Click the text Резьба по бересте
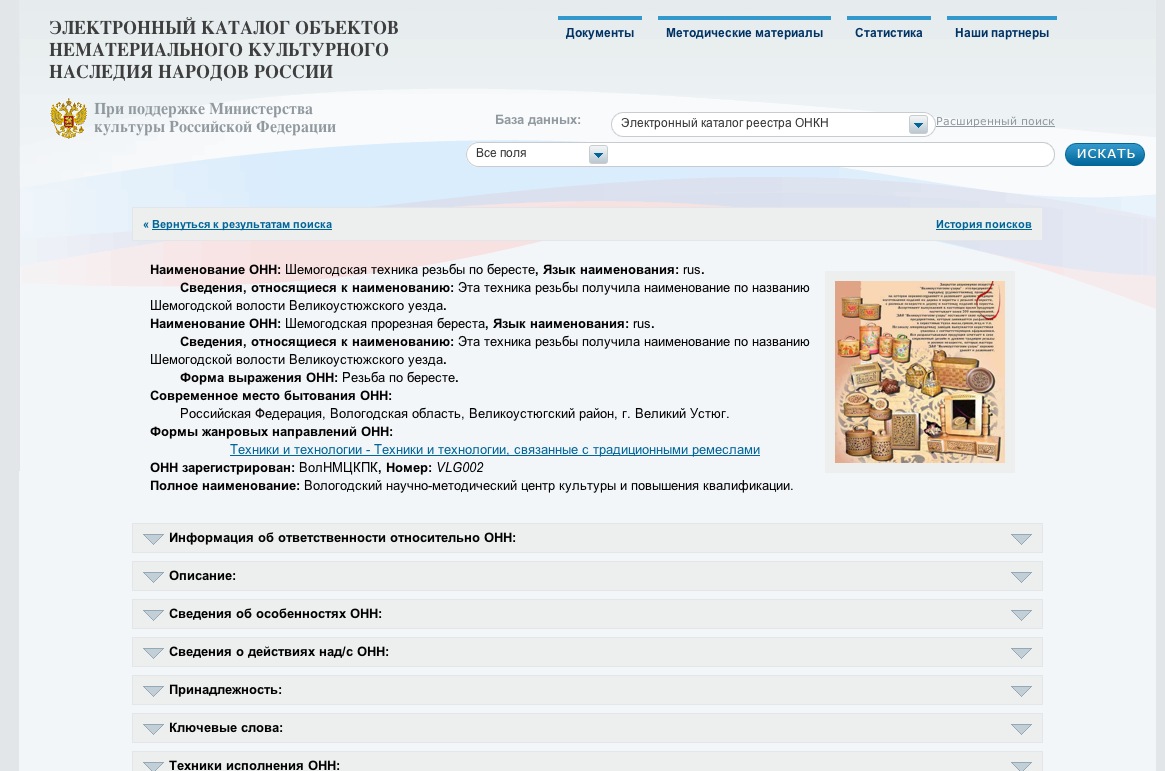Screen dimensions: 1165x771 coord(400,377)
